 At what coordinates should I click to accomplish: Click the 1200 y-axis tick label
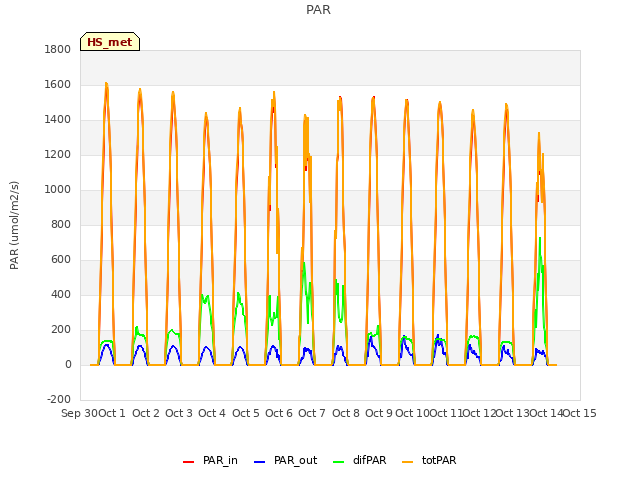tap(58, 155)
